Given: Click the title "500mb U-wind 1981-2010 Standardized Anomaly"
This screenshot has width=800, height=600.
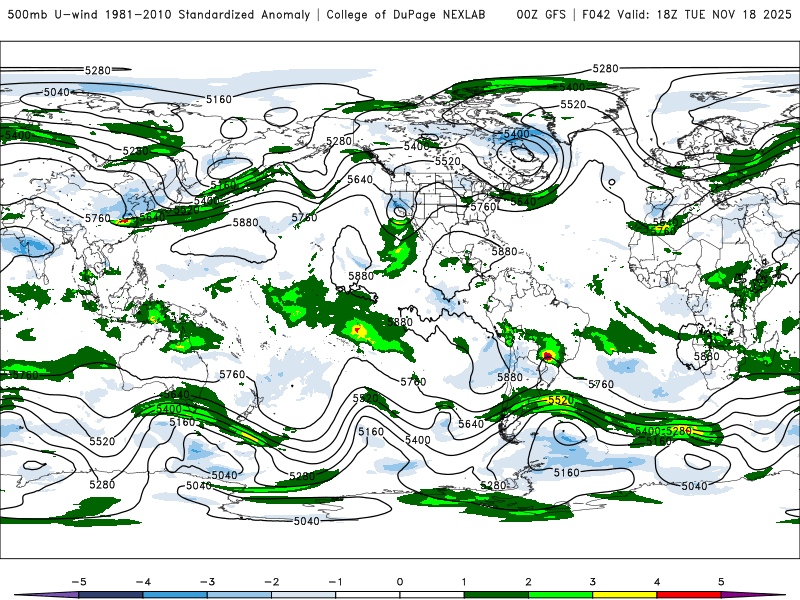Looking at the screenshot, I should click(158, 14).
